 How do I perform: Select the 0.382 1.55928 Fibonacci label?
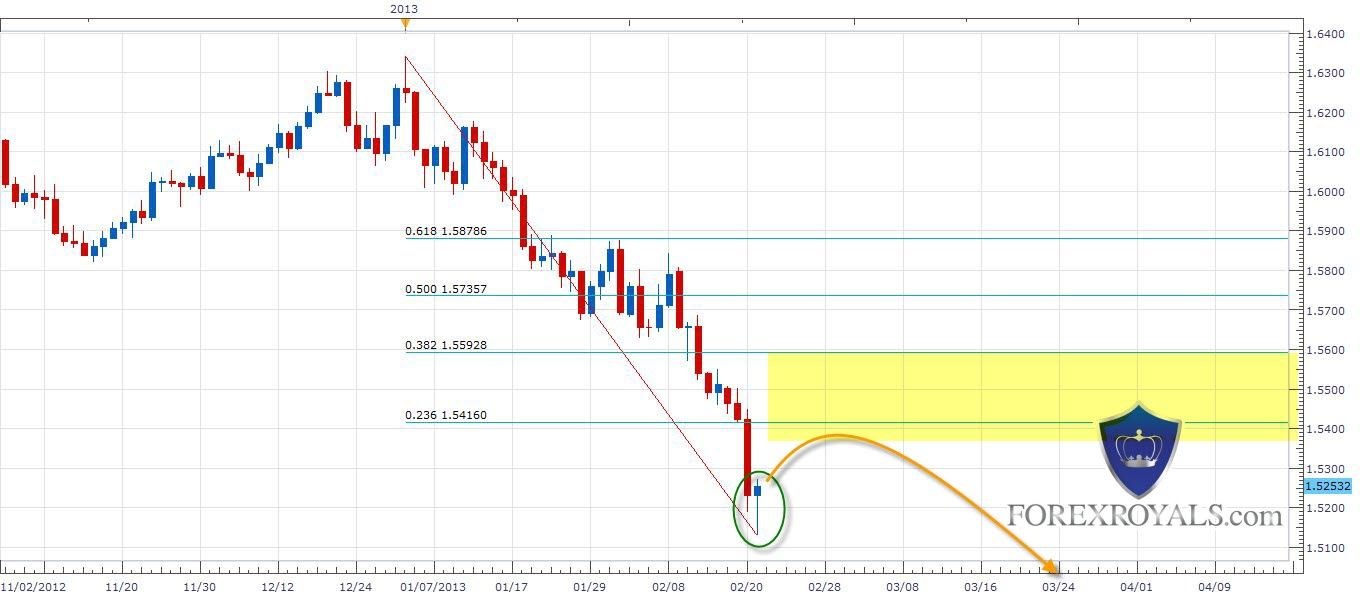pyautogui.click(x=446, y=345)
